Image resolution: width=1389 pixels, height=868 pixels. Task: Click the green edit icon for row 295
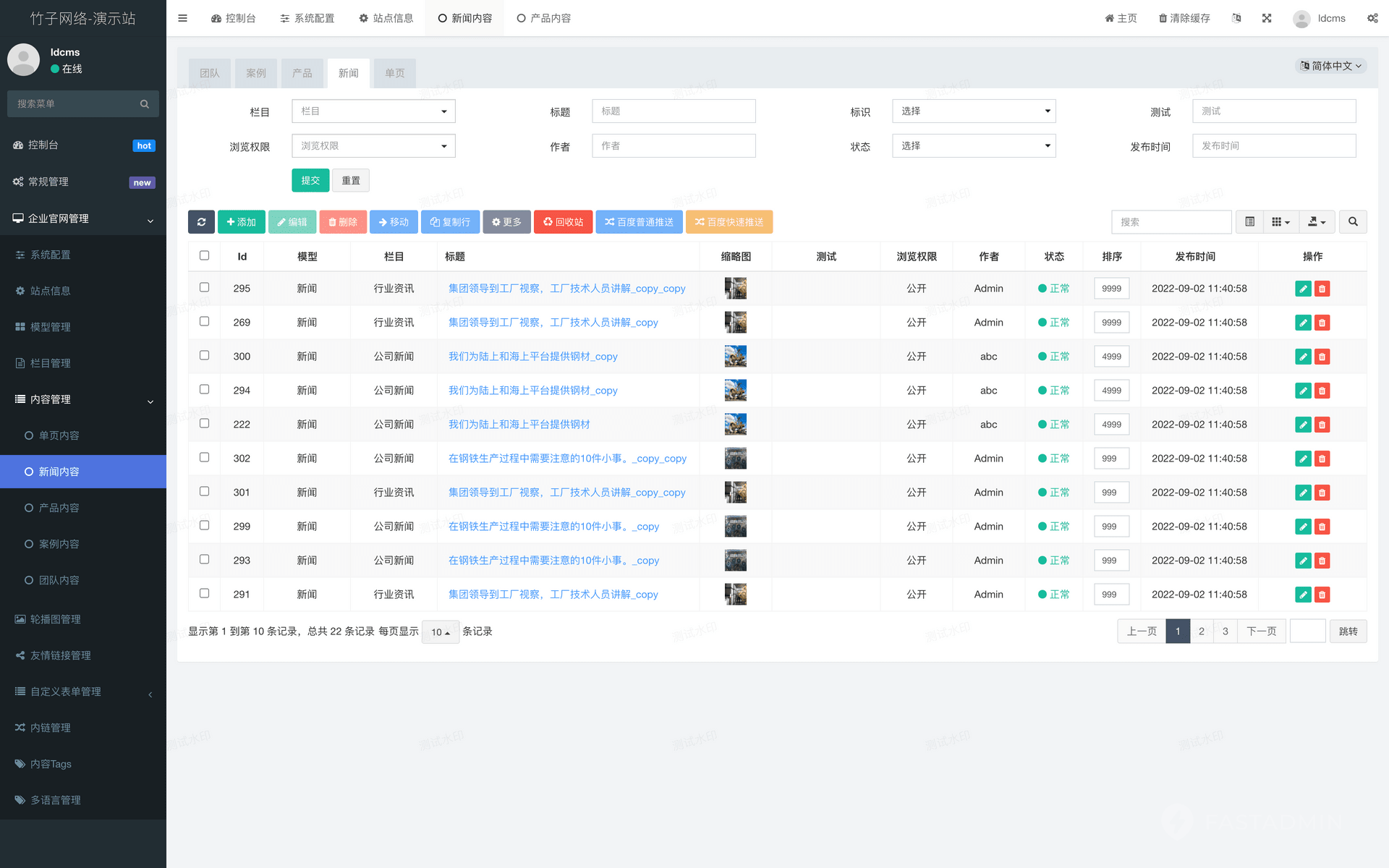[x=1303, y=289]
